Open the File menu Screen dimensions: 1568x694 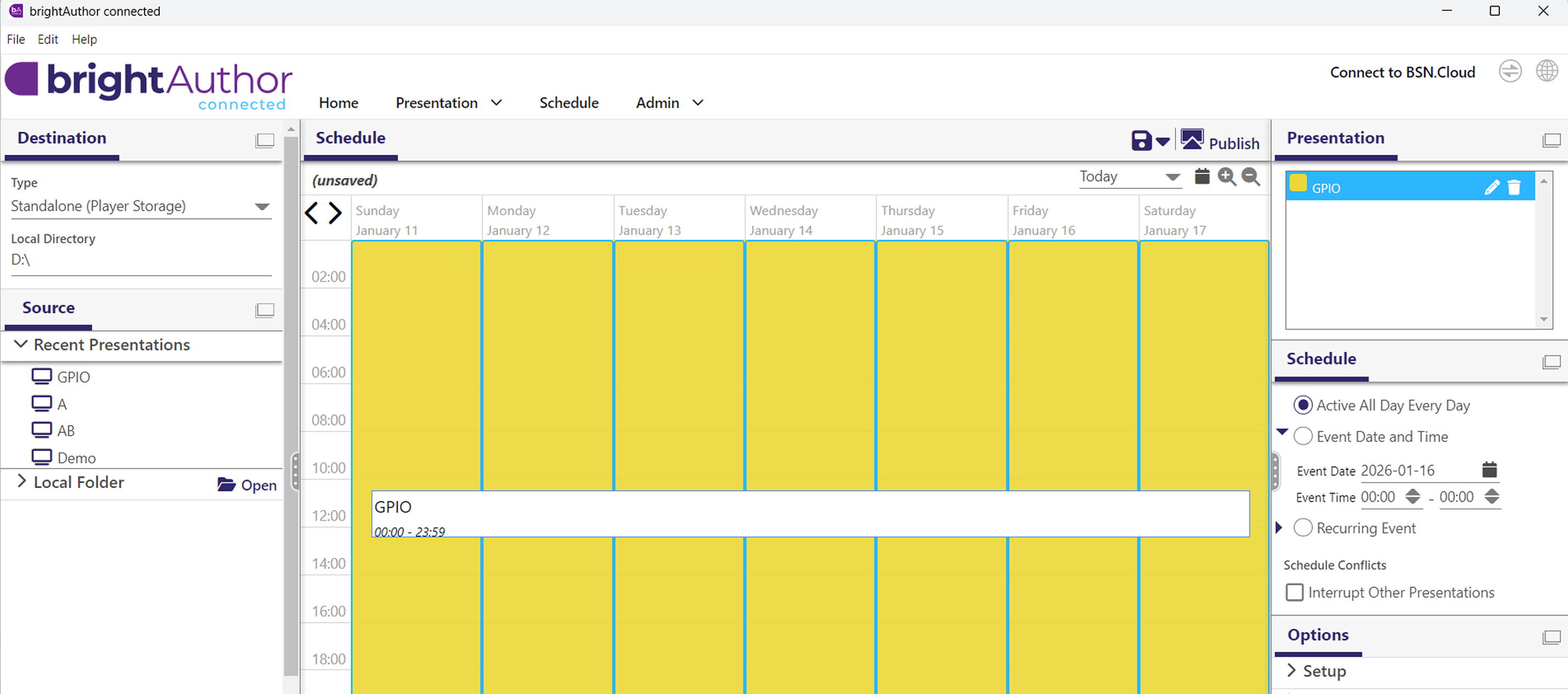coord(16,39)
